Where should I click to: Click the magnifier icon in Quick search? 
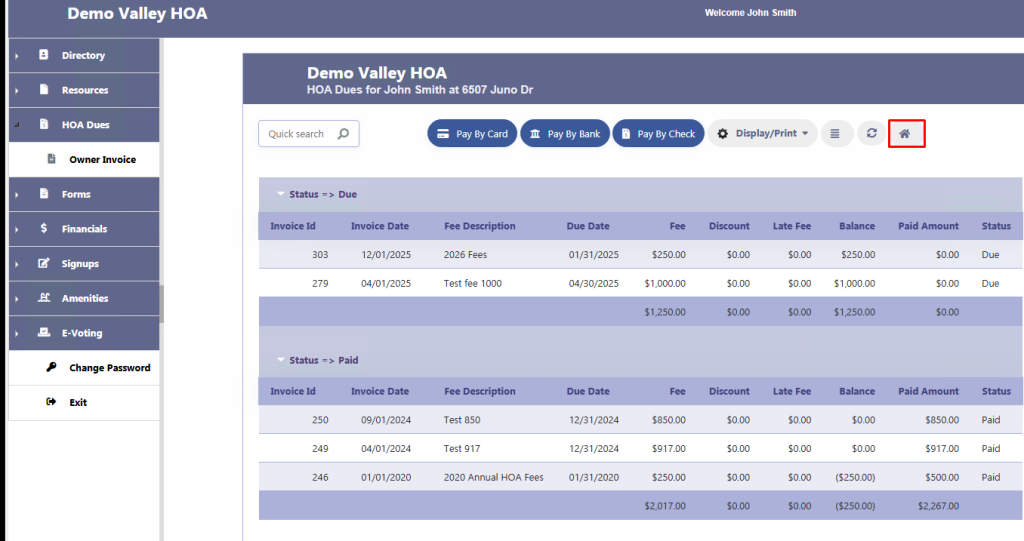(x=343, y=134)
